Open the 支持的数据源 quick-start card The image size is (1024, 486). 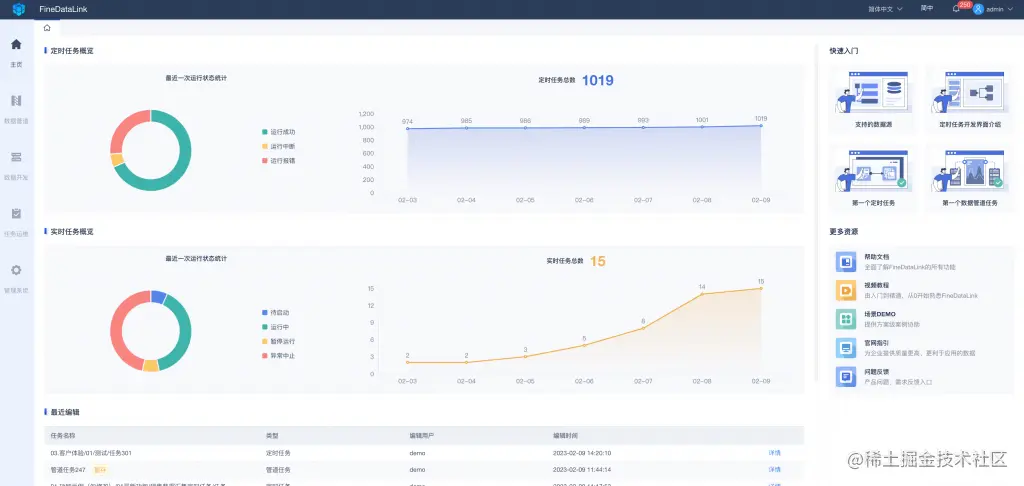coord(872,100)
